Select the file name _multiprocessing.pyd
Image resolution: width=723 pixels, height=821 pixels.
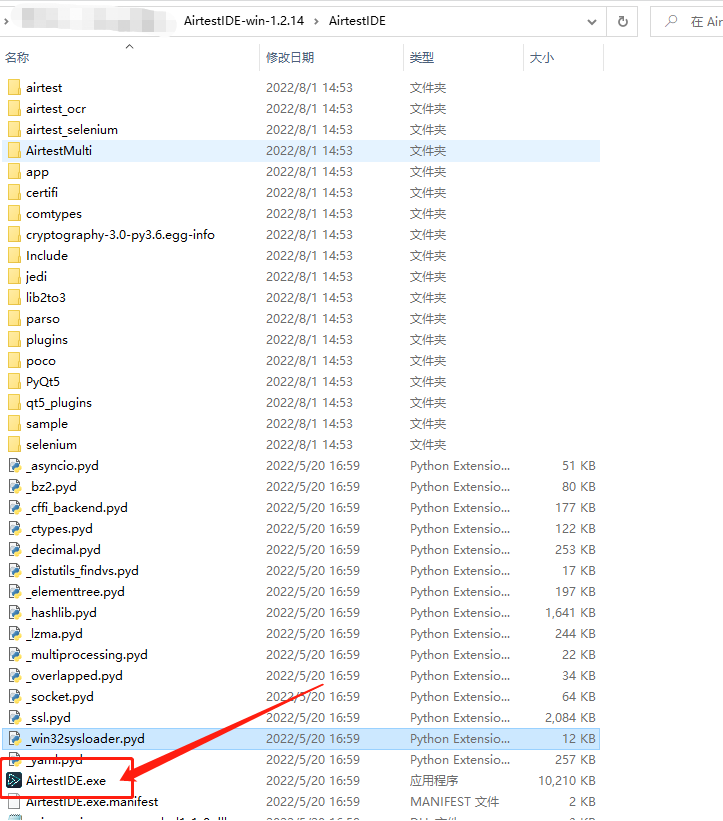click(87, 654)
